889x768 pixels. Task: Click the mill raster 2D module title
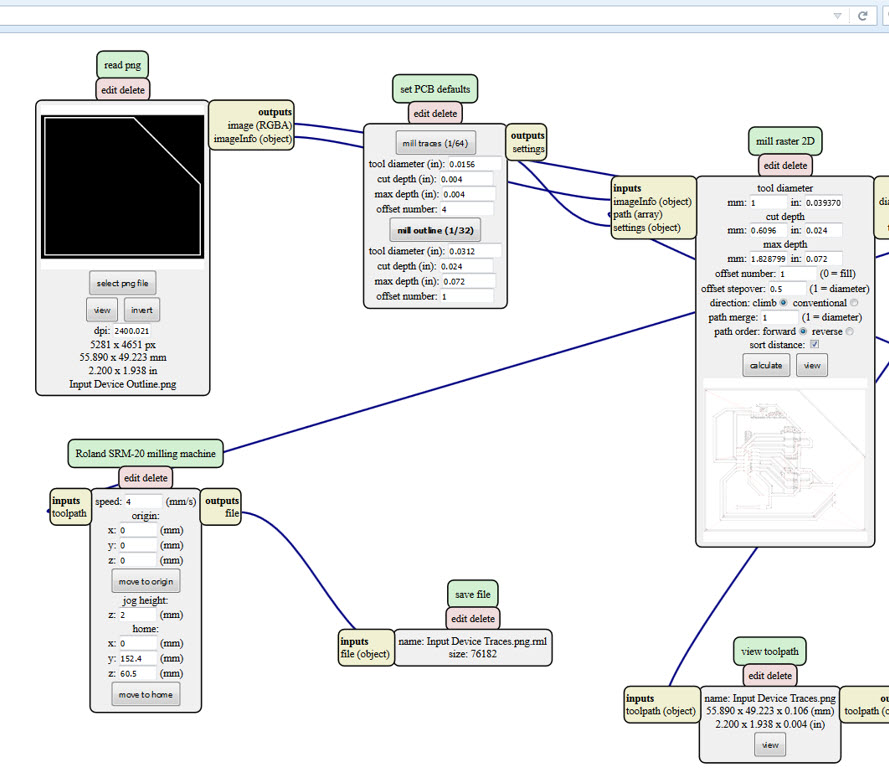(785, 141)
